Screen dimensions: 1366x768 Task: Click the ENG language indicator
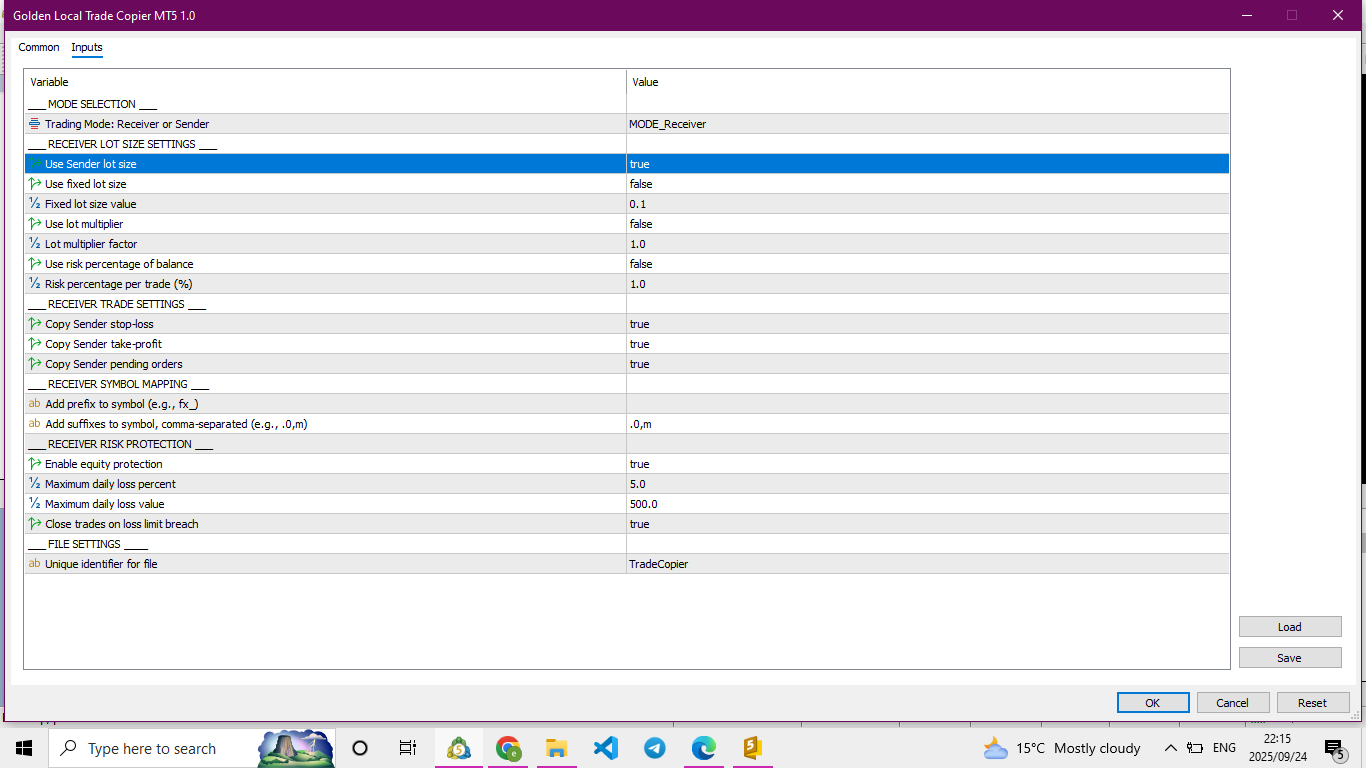[1224, 748]
